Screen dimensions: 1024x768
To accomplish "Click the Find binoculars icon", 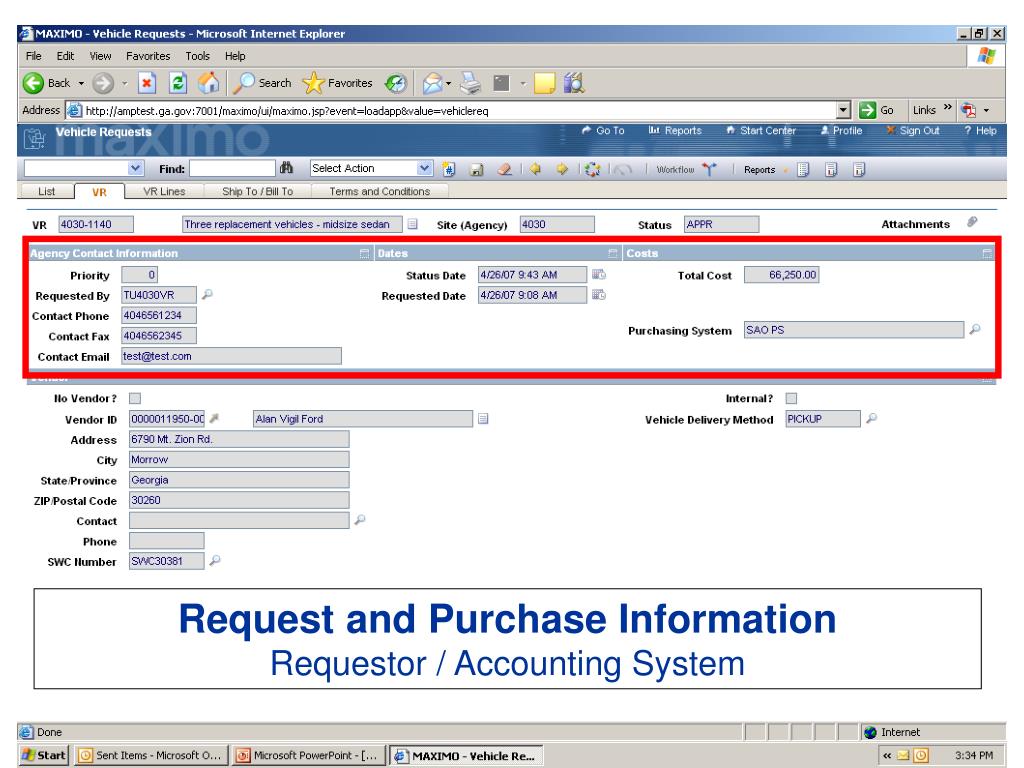I will [x=286, y=168].
